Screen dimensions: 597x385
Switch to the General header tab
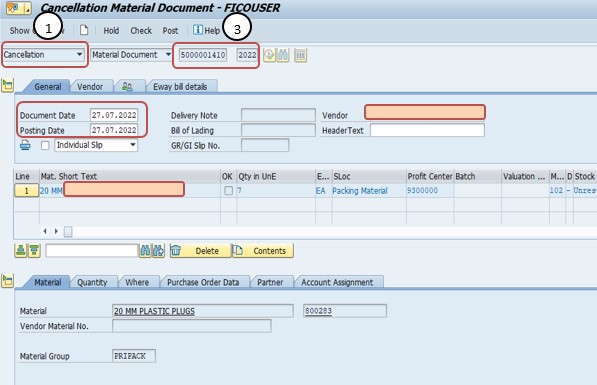[x=48, y=86]
